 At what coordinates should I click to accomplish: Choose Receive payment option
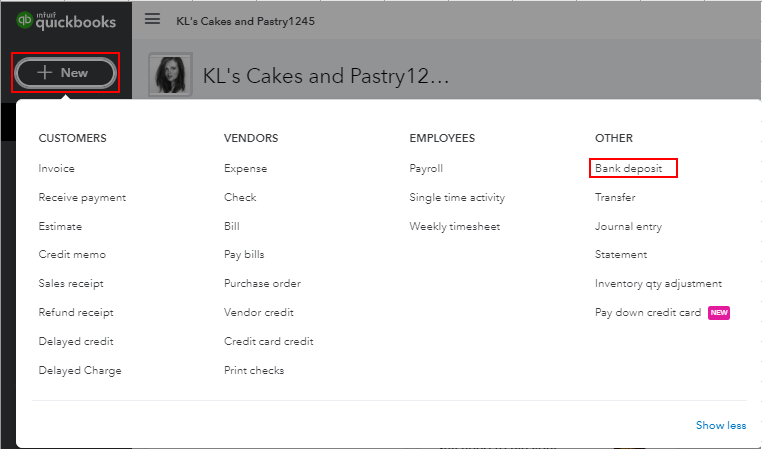tap(82, 197)
